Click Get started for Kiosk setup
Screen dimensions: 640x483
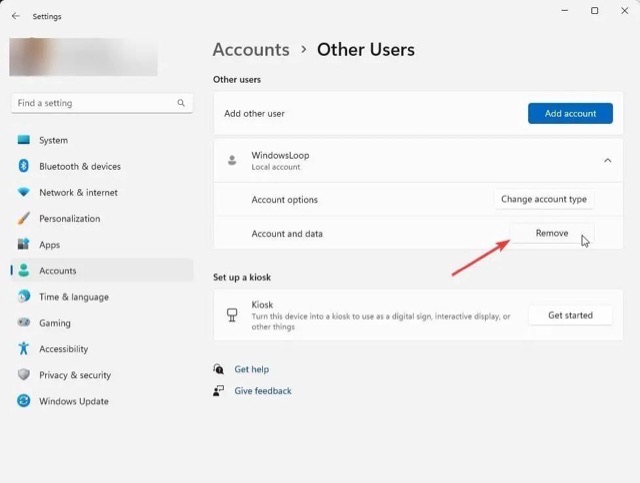(x=570, y=315)
